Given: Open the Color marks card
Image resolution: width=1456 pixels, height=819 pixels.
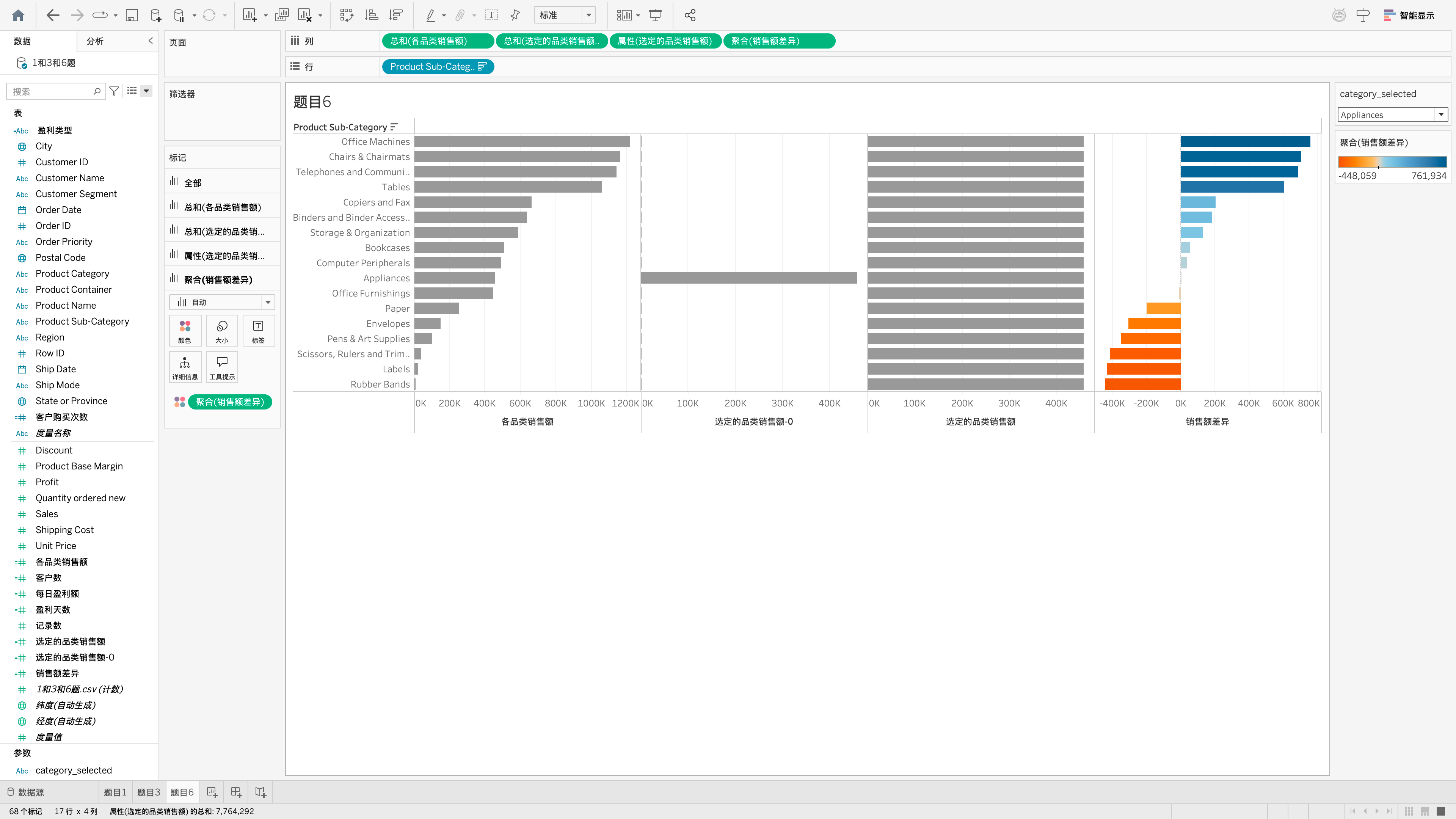Looking at the screenshot, I should [185, 331].
